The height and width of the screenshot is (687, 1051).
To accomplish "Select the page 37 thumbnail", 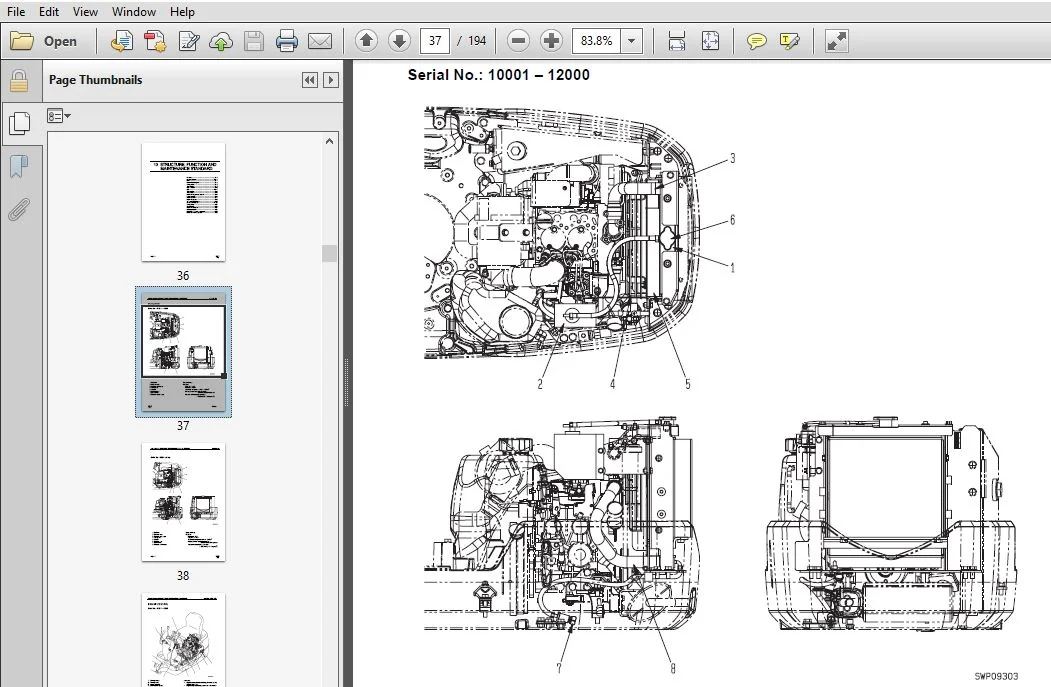I will pos(183,351).
